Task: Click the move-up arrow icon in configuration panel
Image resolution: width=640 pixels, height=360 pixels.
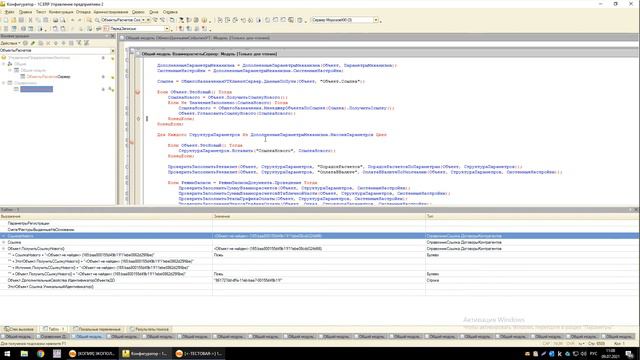Action: pos(56,43)
